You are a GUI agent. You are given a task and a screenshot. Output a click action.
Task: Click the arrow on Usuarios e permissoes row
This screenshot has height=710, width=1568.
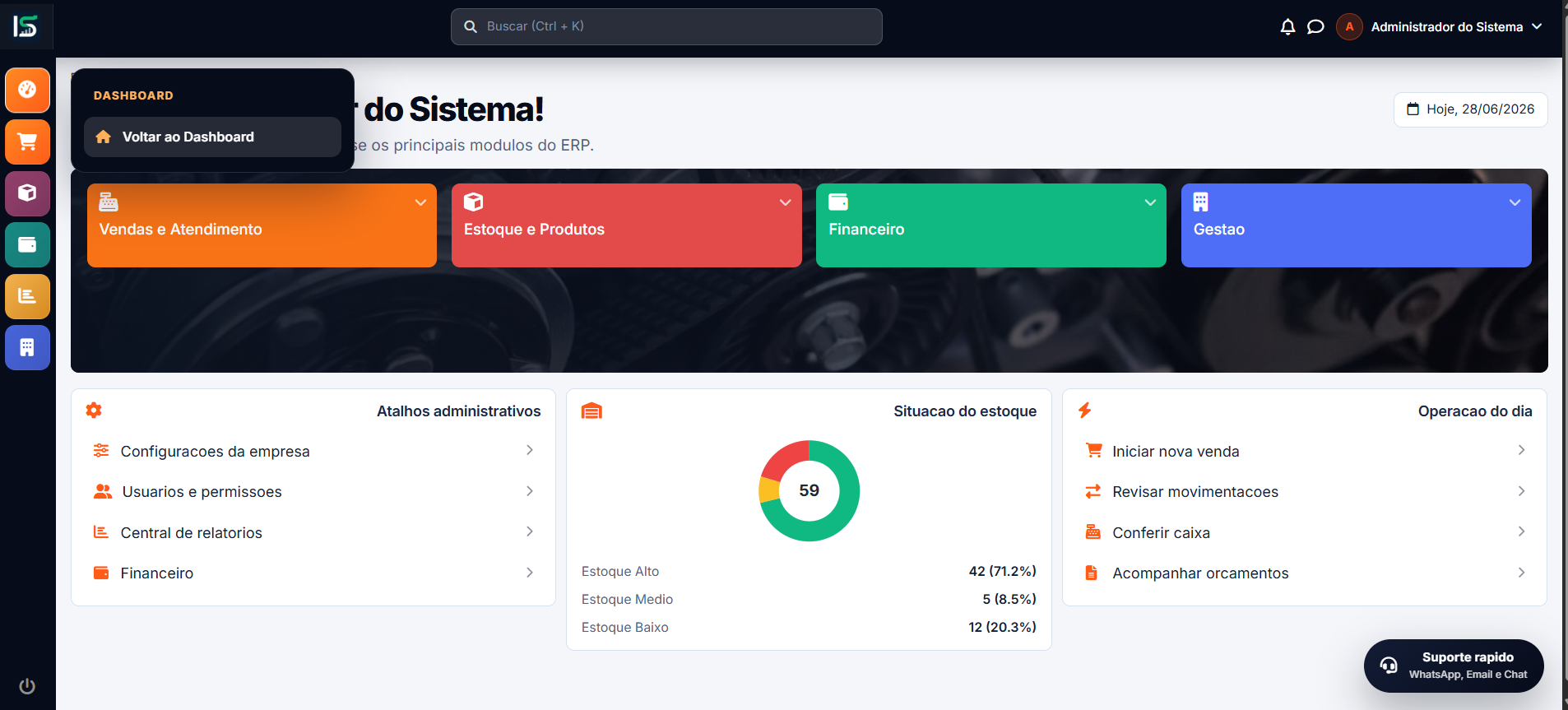point(530,491)
